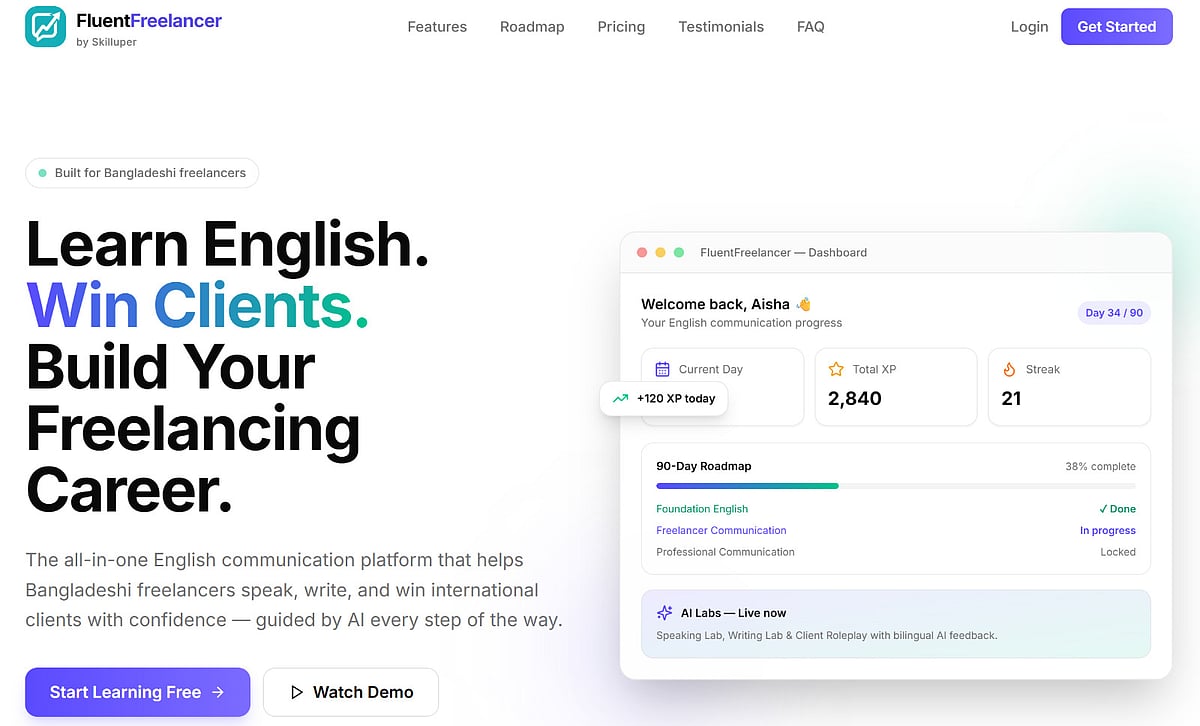Click the star icon beside Total XP

(x=836, y=369)
